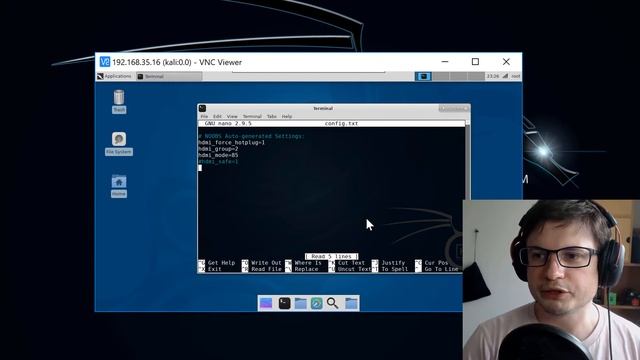Click the network signal panel icon
The image size is (640, 360).
[x=505, y=76]
